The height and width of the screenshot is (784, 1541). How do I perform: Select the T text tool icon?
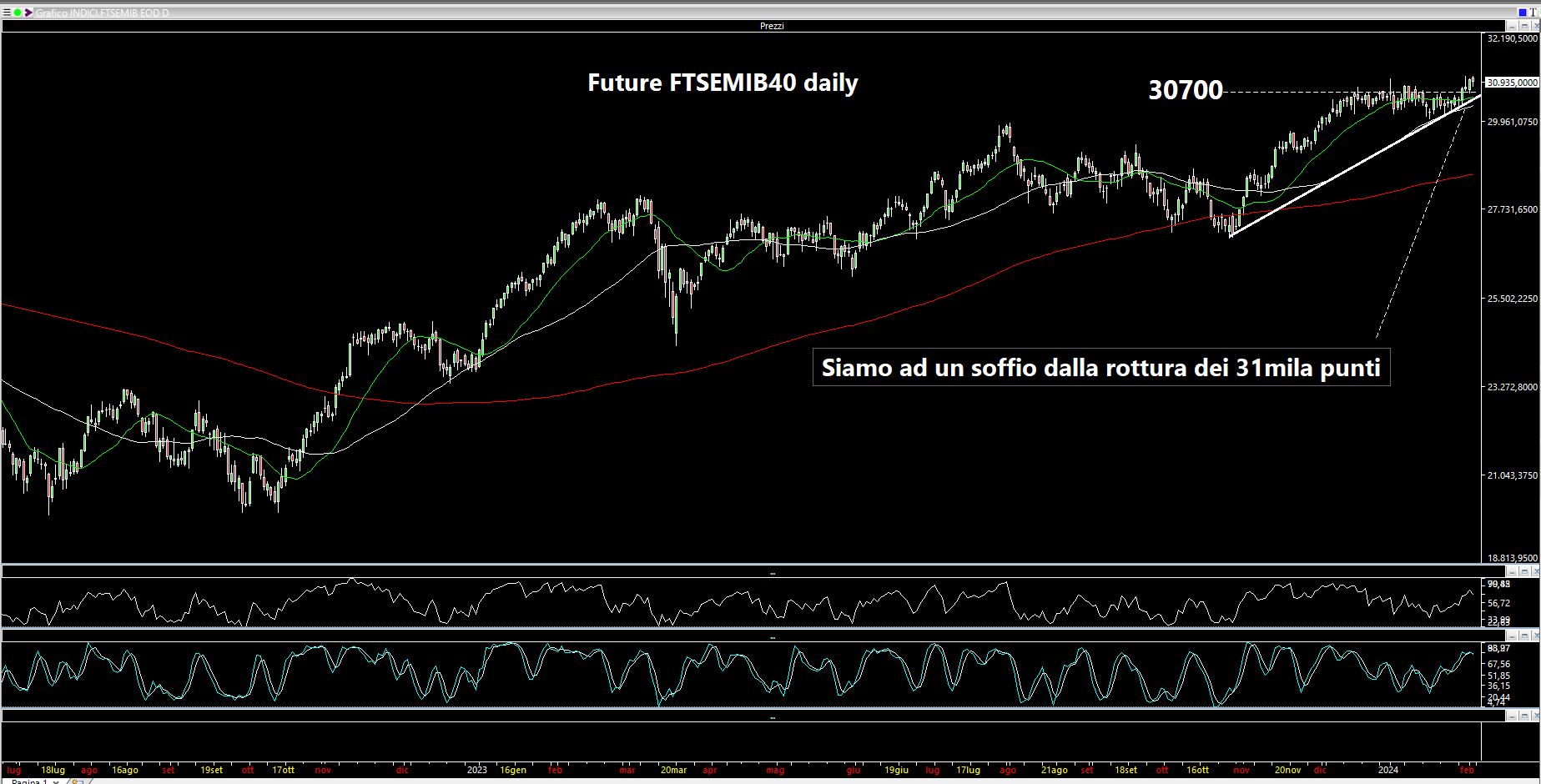tap(1533, 13)
